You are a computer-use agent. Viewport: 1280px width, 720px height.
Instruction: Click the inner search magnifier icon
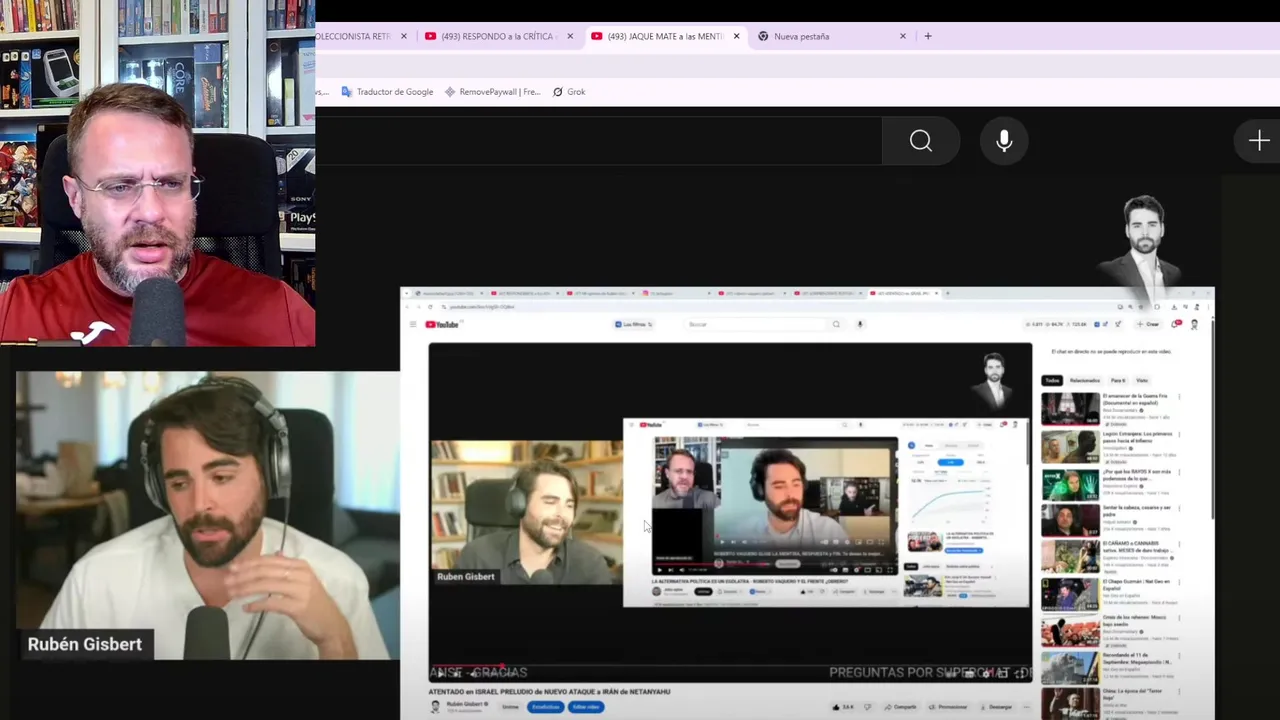836,324
